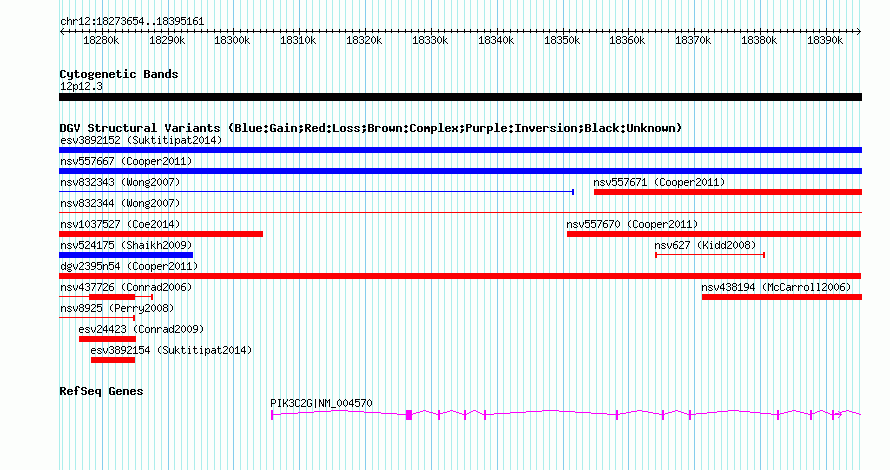
Task: Select nsv557667 (Cooper2011) variant label
Action: coord(126,161)
